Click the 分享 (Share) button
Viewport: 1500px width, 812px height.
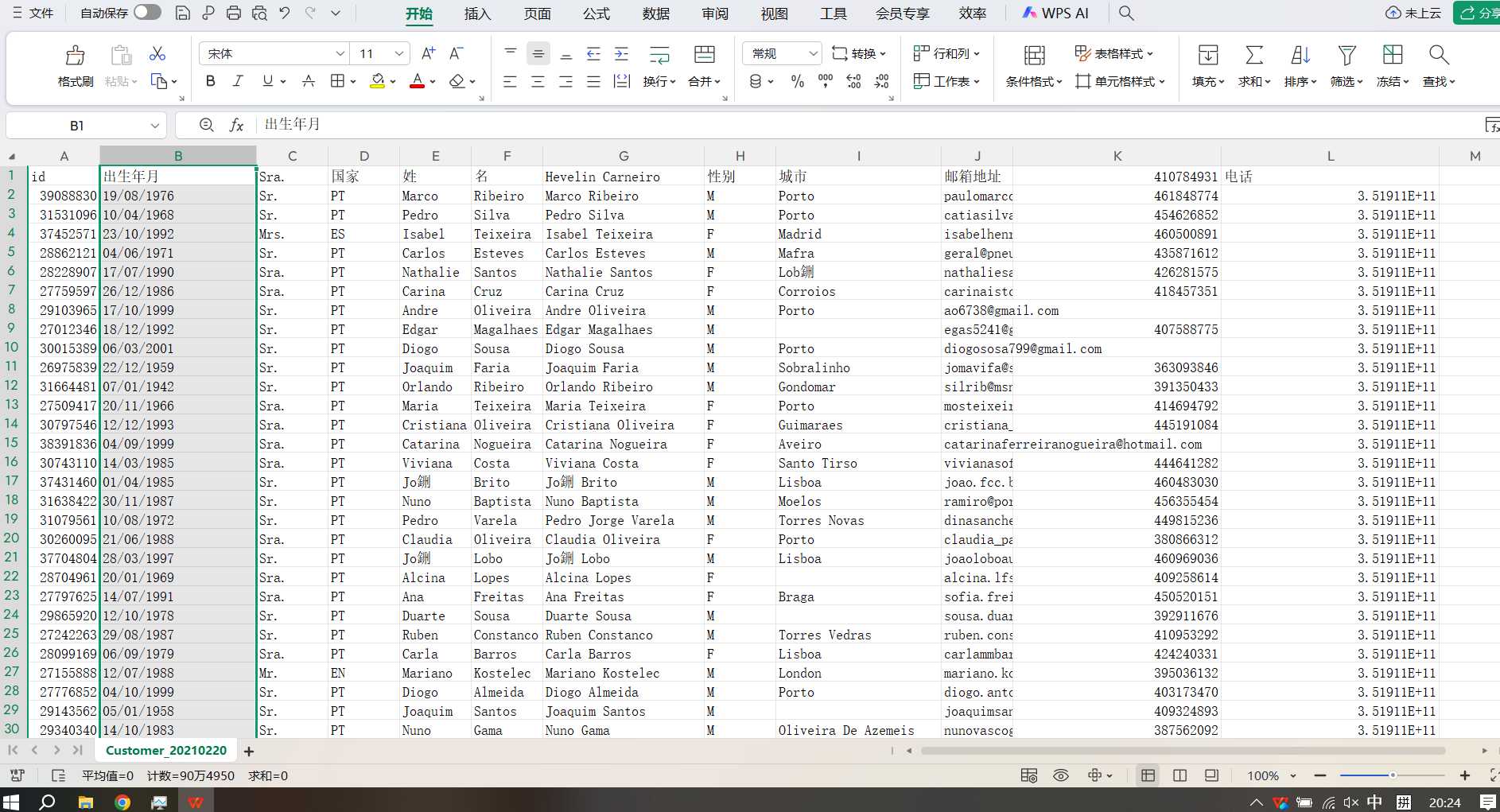(1477, 13)
